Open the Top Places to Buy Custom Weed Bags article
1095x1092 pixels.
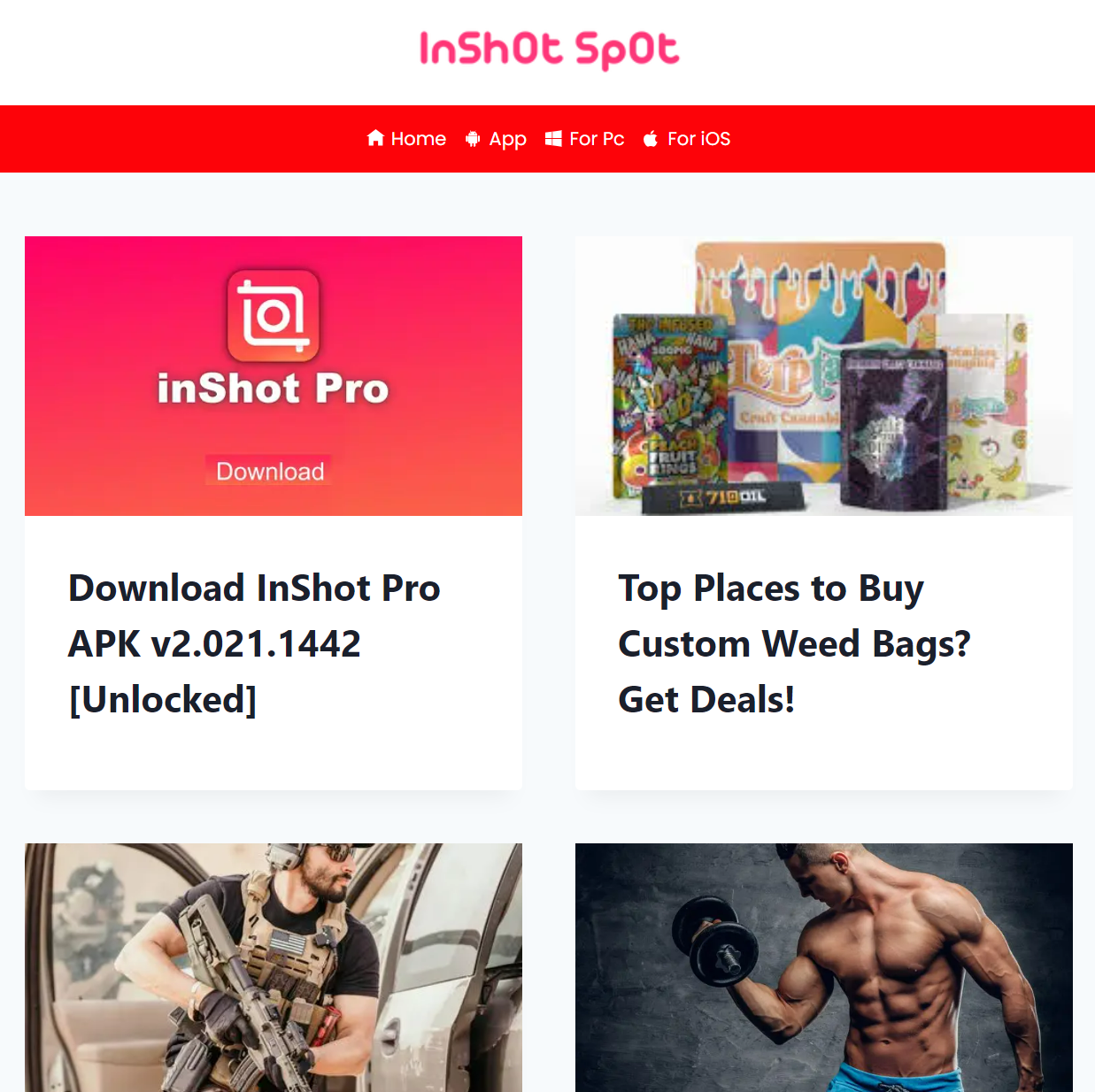(x=795, y=643)
